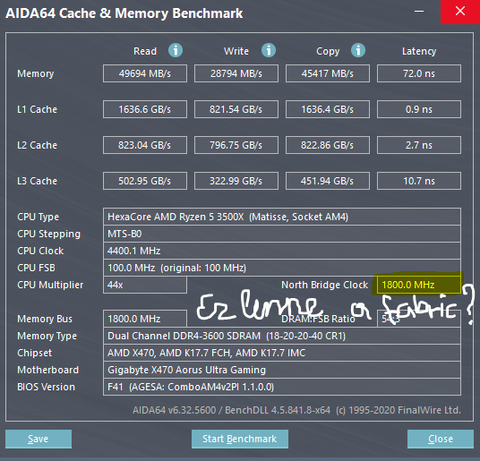Select L3 Cache latency 10.7 ns
The image size is (480, 461).
(419, 181)
